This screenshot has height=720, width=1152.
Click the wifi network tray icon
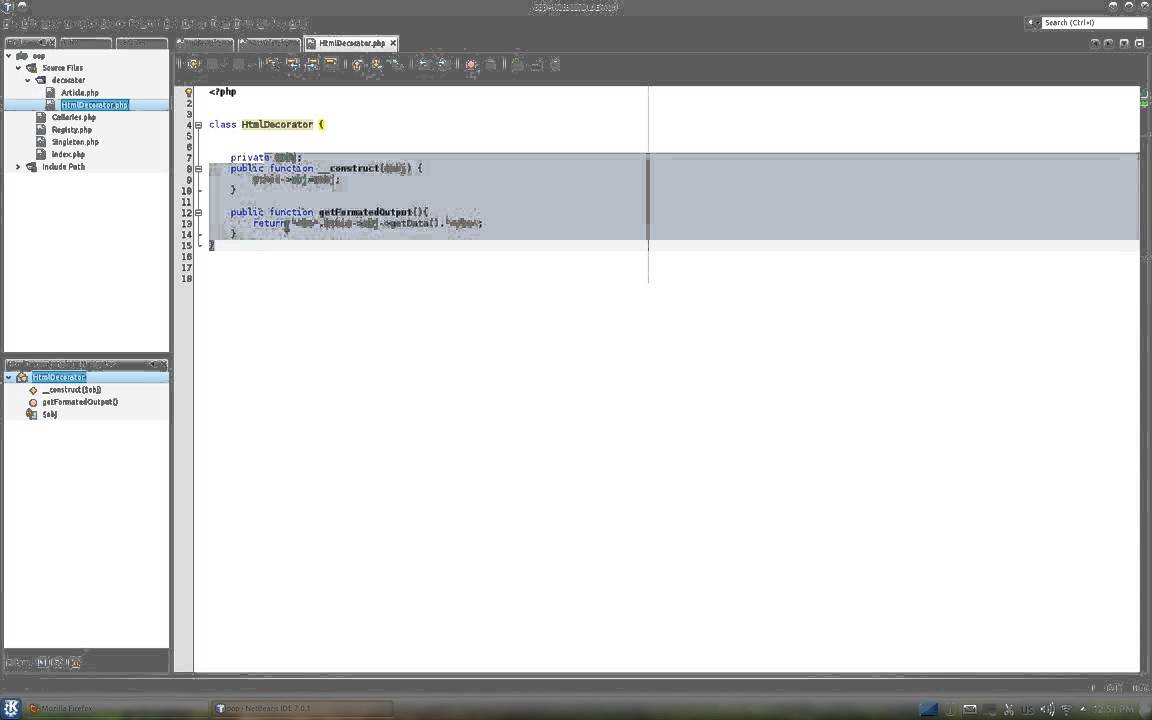(x=1066, y=710)
